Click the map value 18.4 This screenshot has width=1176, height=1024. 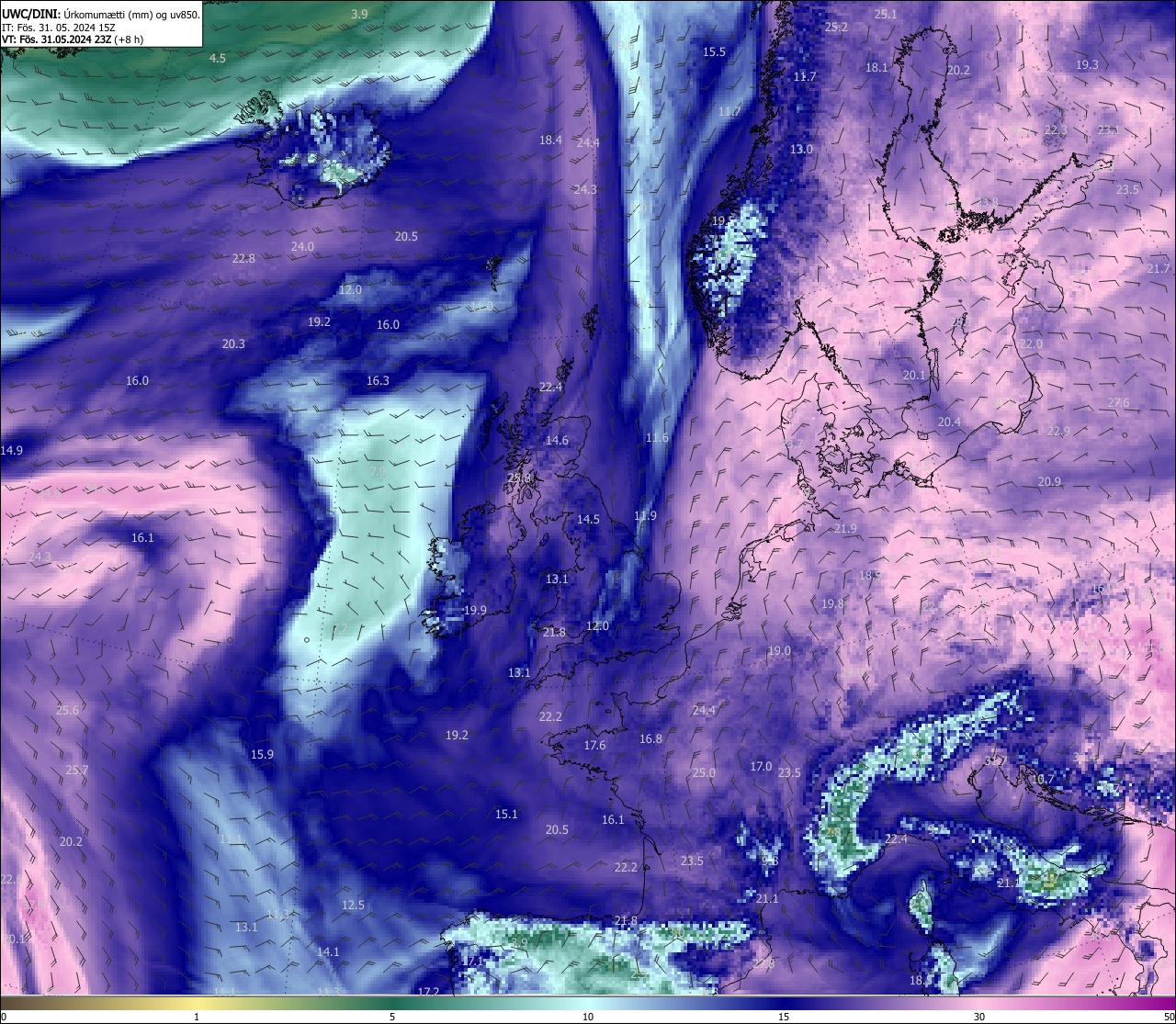tap(550, 141)
